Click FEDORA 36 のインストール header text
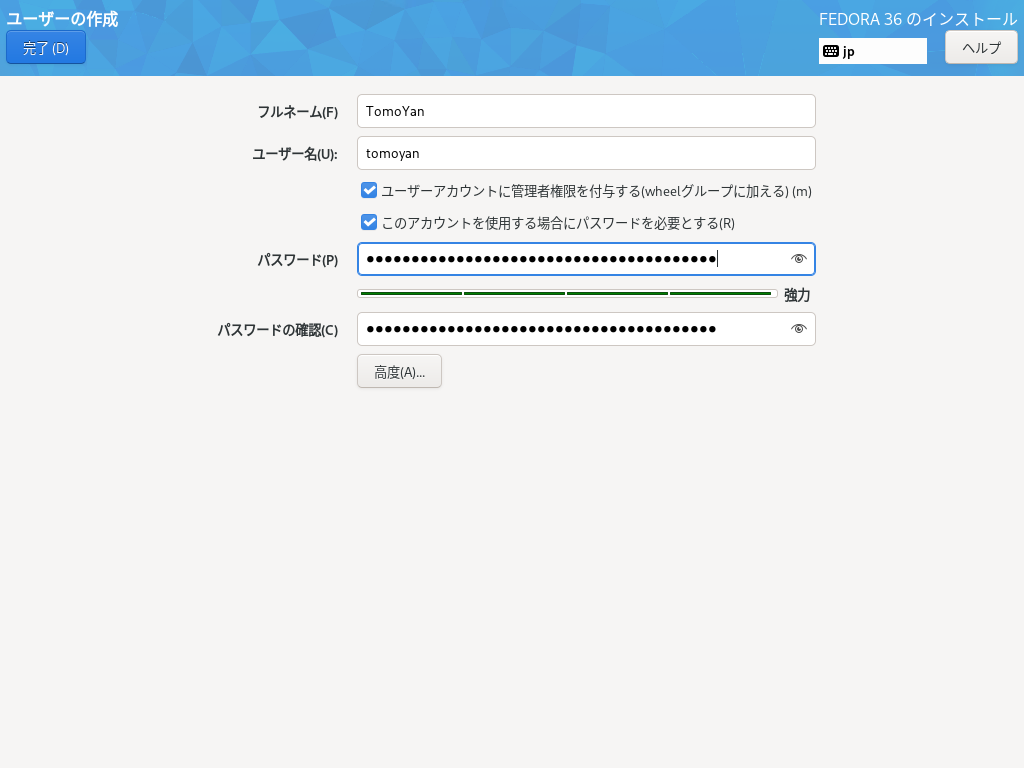 918,19
